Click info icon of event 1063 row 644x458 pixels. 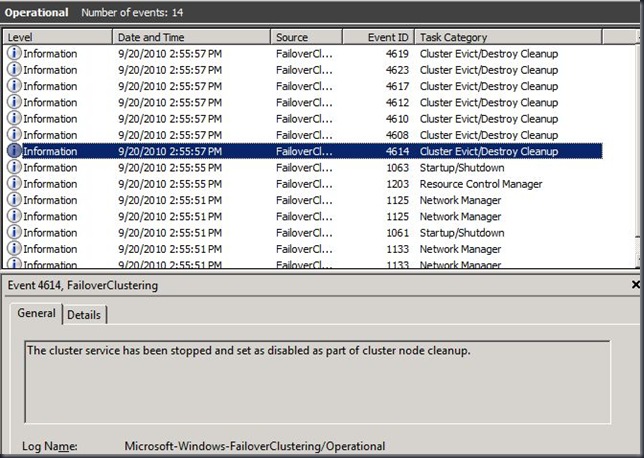pos(14,167)
